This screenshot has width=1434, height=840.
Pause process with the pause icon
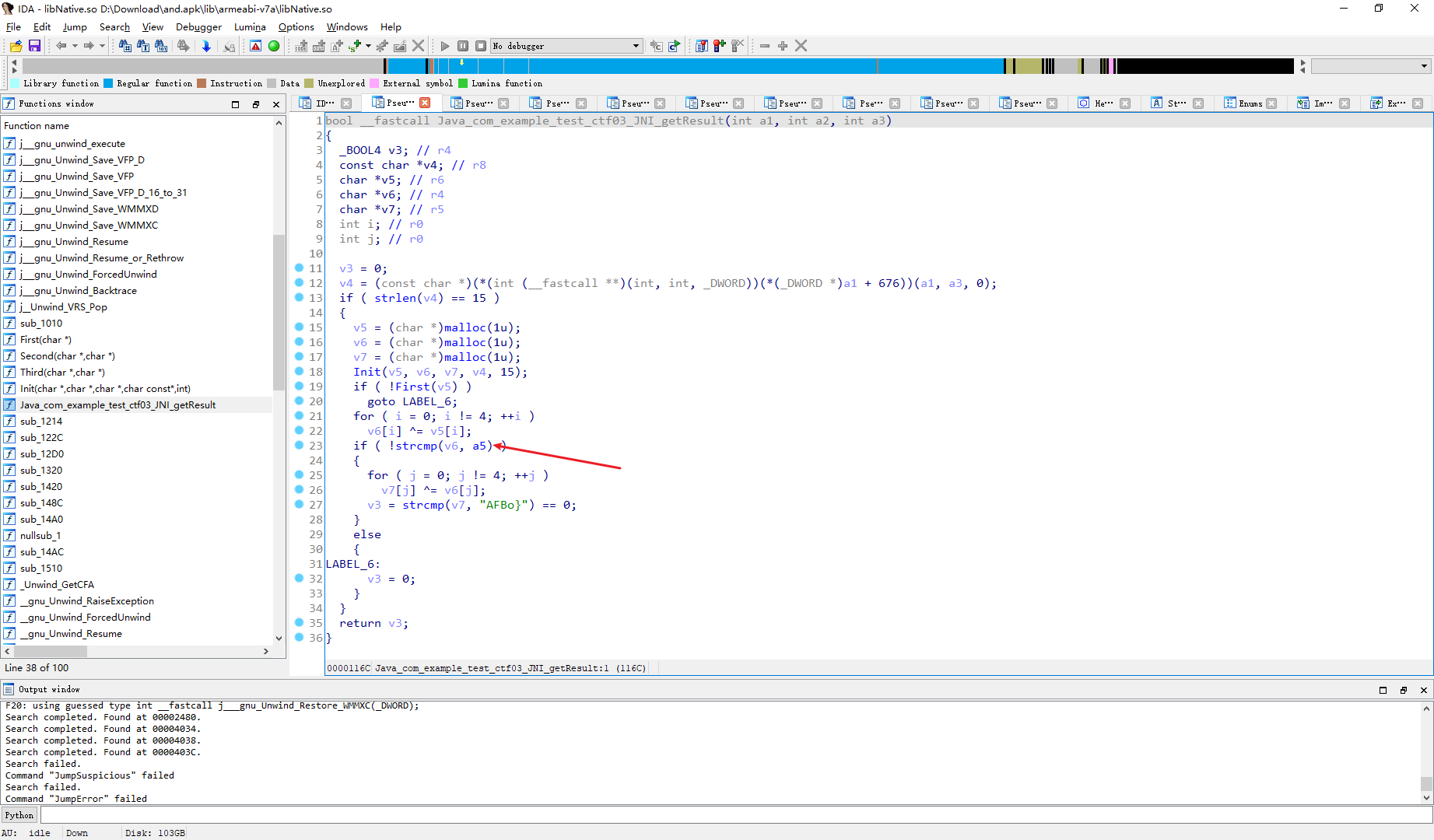[463, 46]
